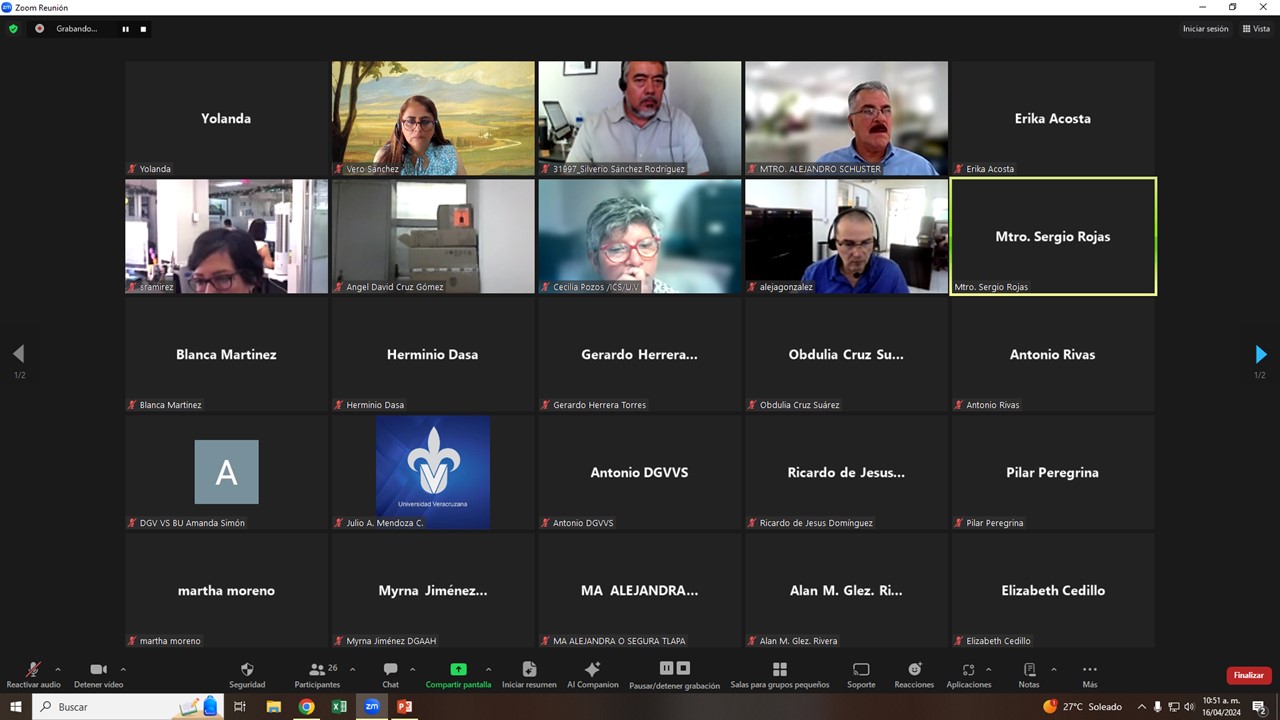Screen dimensions: 1280x720
Task: Open the Notas tool
Action: 1029,670
